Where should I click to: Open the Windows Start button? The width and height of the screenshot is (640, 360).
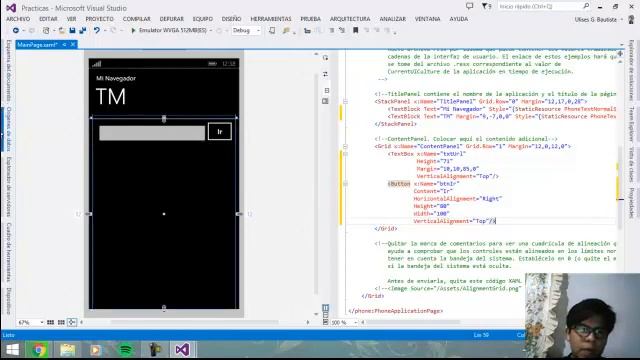pyautogui.click(x=12, y=350)
